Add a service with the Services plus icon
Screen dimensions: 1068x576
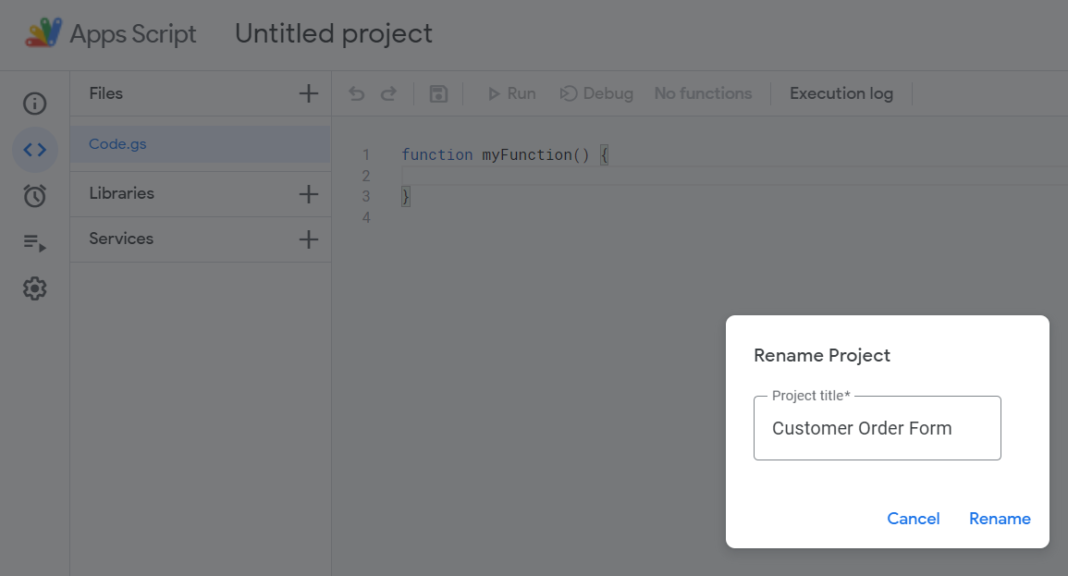point(309,240)
